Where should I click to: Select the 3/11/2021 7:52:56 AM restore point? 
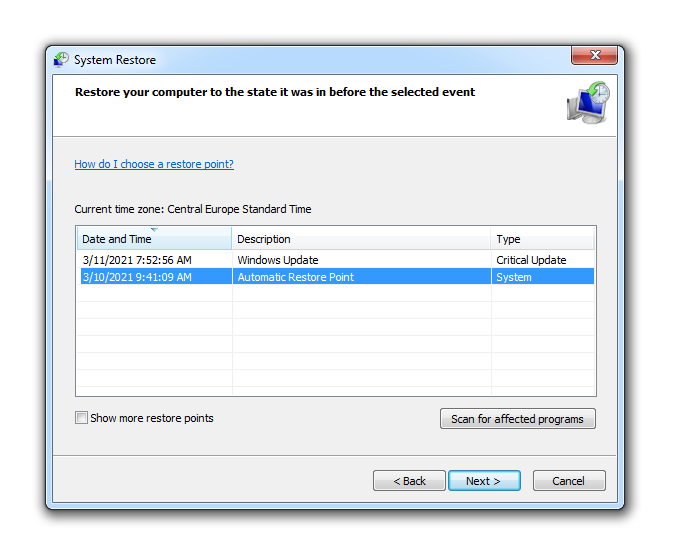click(x=337, y=260)
